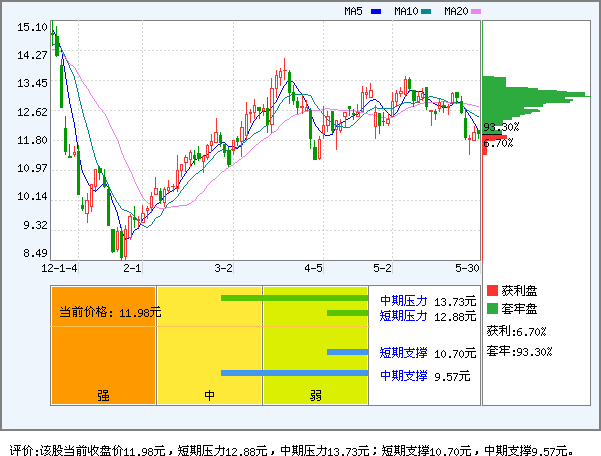Select the blue 短期支撑 bar
The image size is (601, 456).
tap(347, 352)
